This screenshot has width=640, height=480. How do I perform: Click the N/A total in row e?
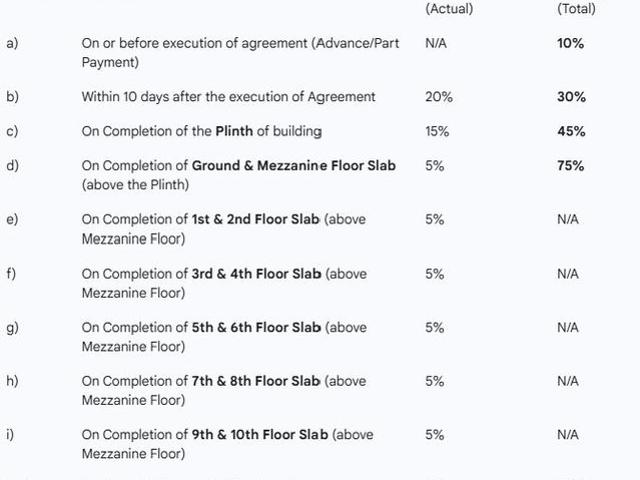point(568,220)
